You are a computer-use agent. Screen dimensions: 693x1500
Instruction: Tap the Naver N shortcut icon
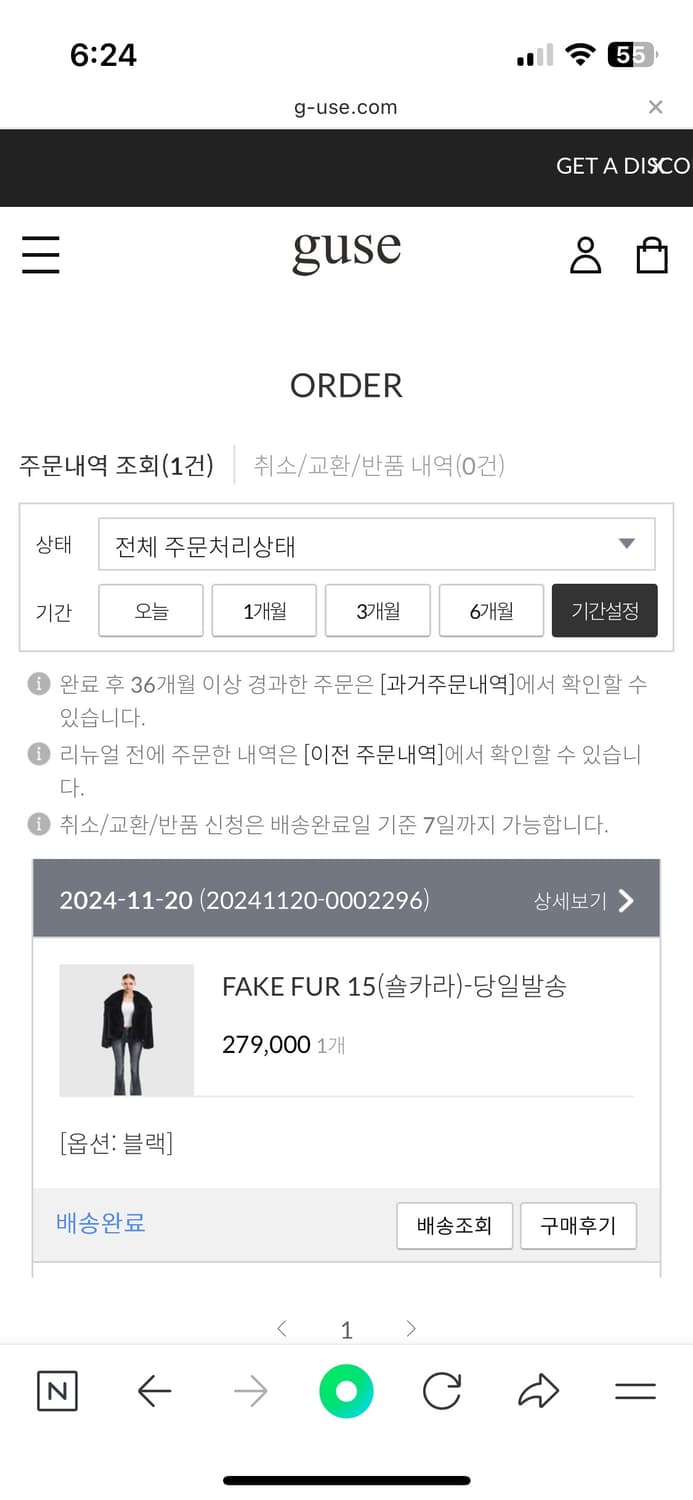coord(57,1390)
